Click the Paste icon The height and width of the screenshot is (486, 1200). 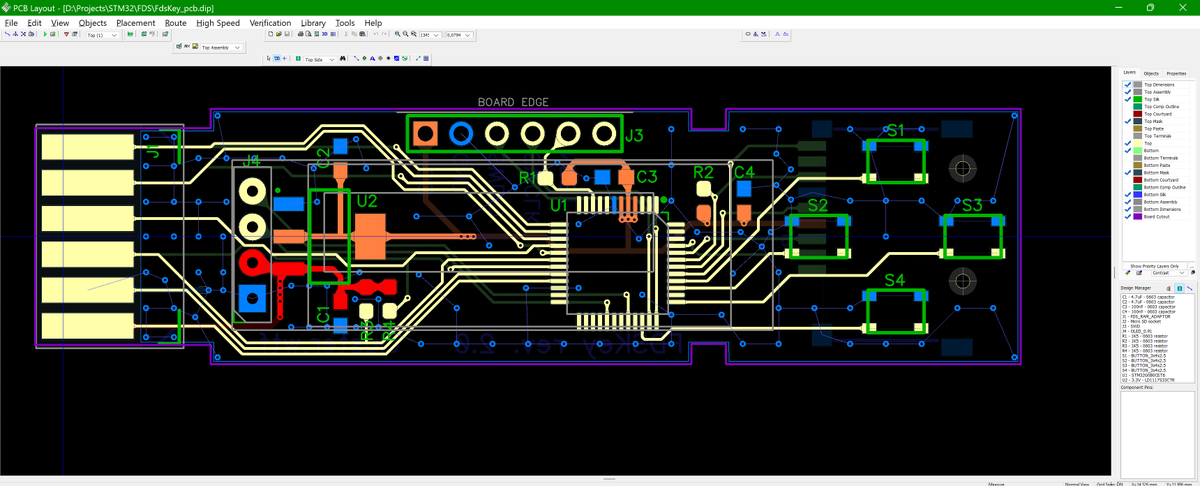362,34
